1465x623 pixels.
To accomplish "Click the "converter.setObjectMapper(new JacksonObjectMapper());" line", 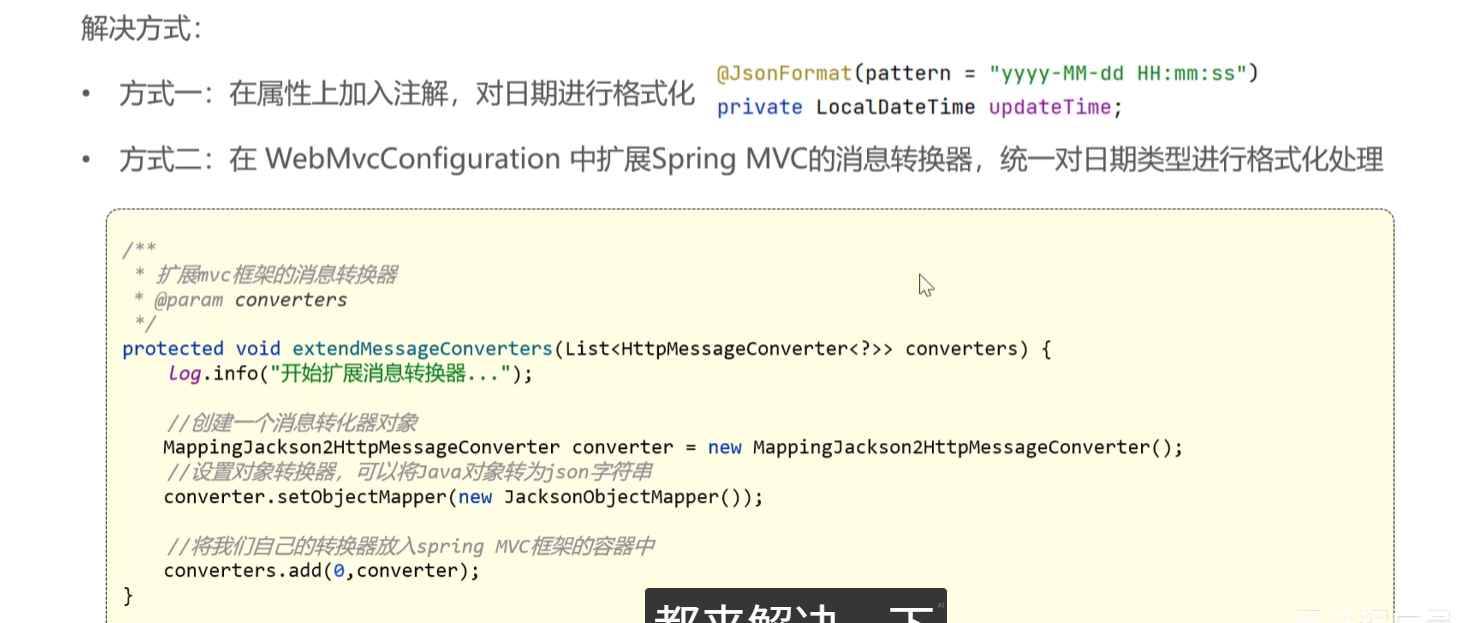I will pyautogui.click(x=463, y=497).
